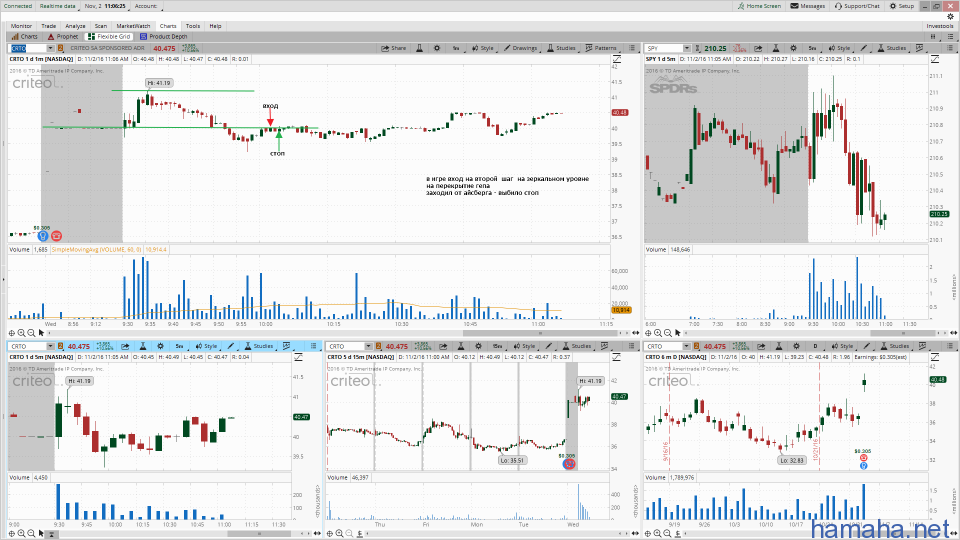The width and height of the screenshot is (960, 540).
Task: Open Studies in CRTO daily chart
Action: point(894,346)
